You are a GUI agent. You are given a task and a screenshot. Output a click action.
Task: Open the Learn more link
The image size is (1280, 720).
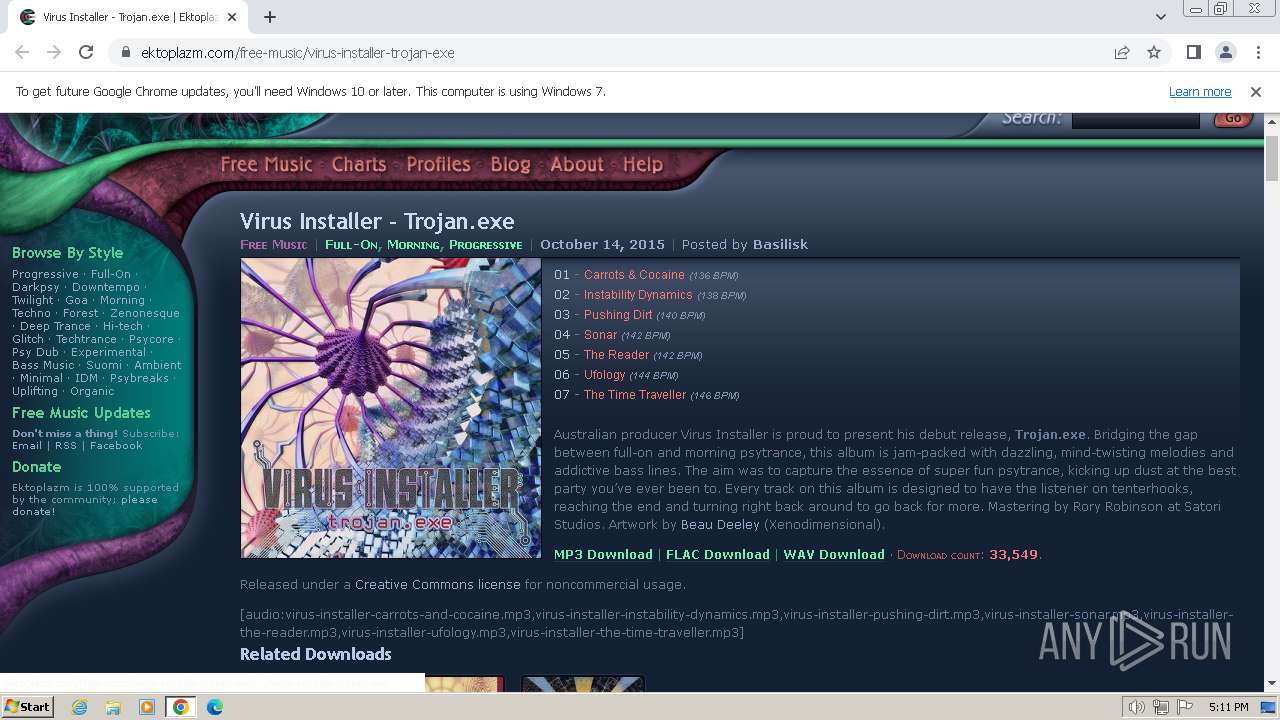tap(1200, 91)
